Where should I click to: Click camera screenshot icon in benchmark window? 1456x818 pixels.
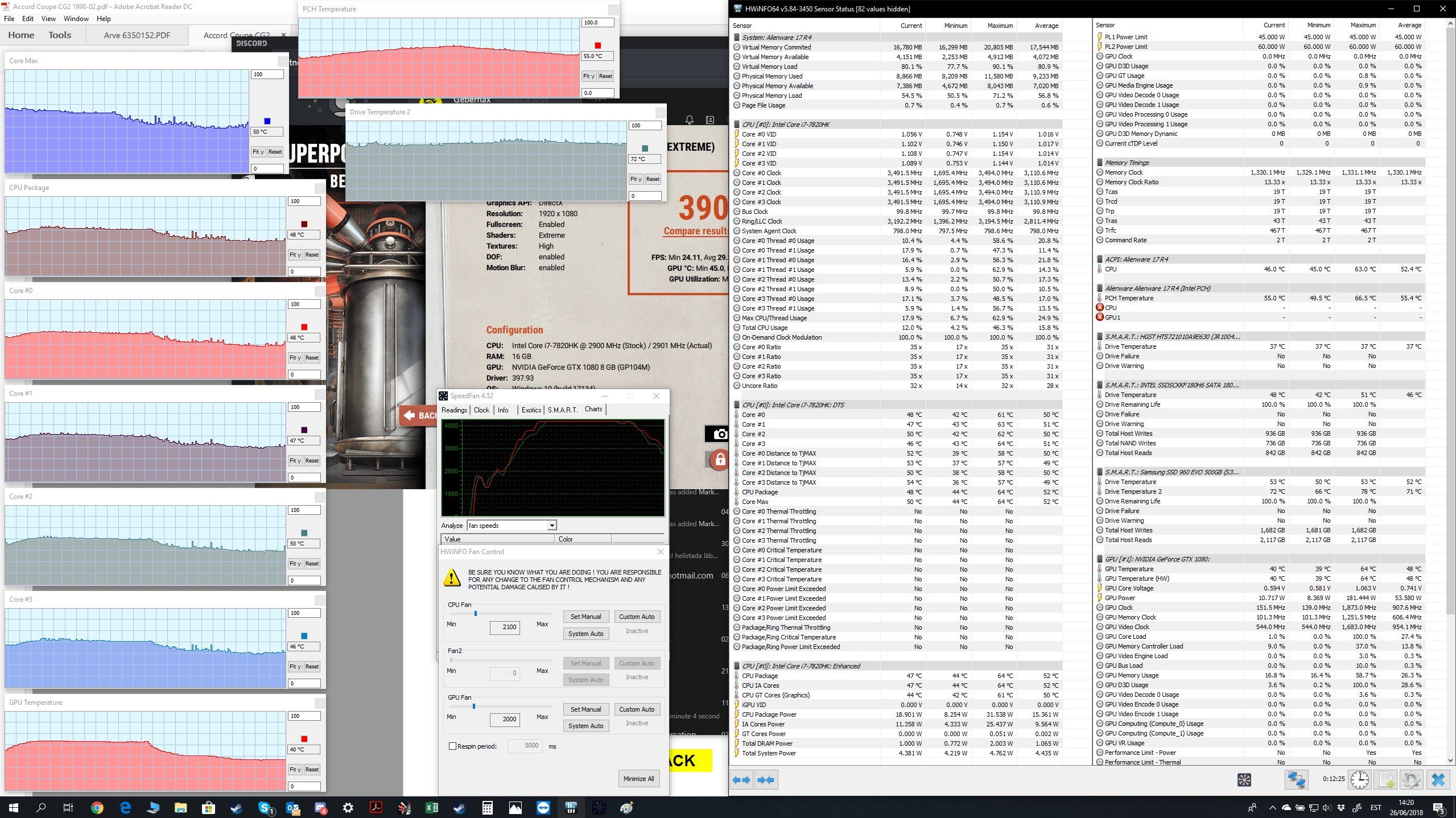718,434
